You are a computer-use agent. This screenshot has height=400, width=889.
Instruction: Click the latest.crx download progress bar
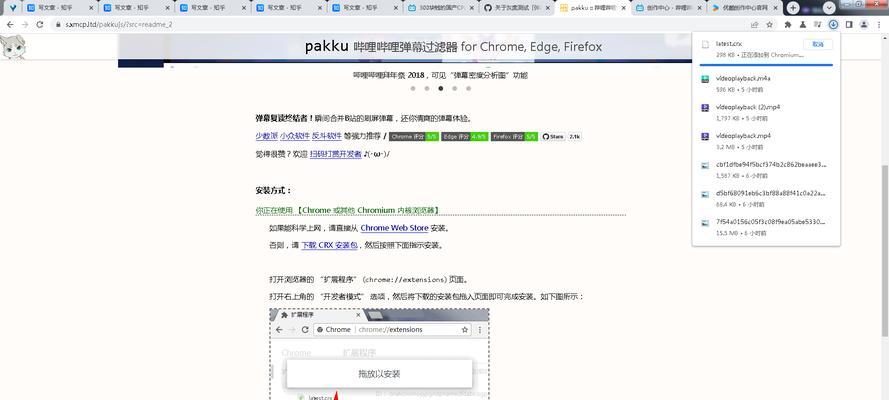tap(766, 65)
